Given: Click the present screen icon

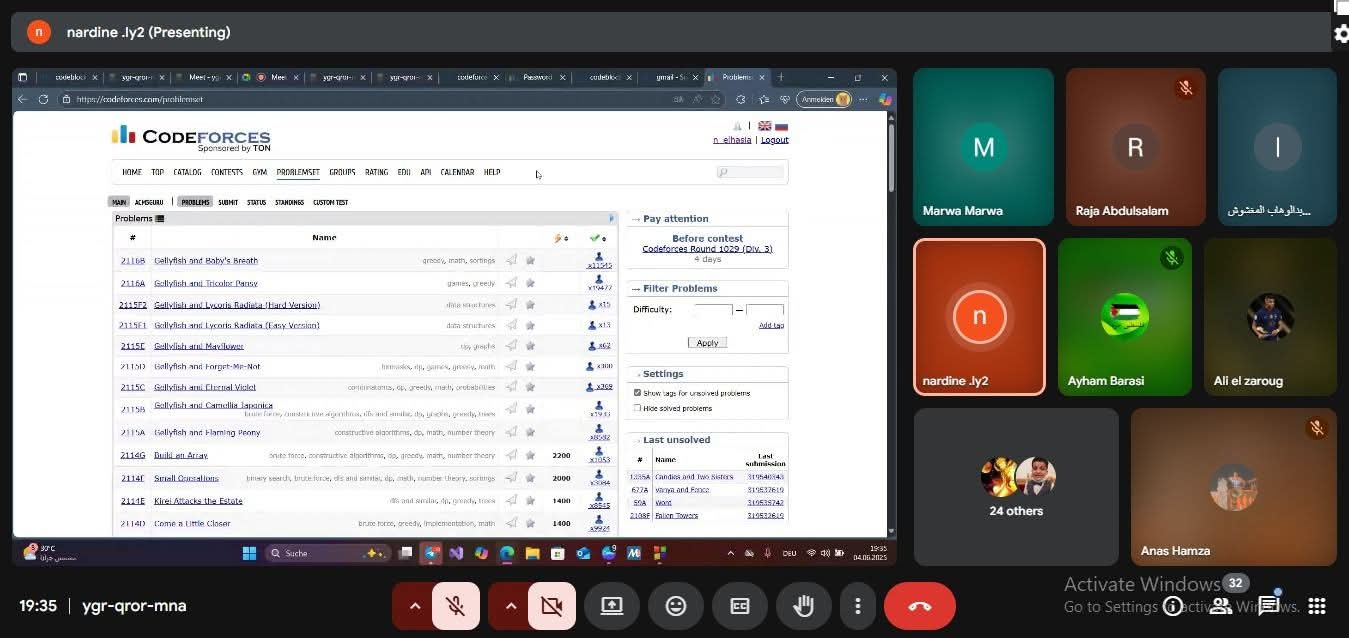Looking at the screenshot, I should point(612,606).
